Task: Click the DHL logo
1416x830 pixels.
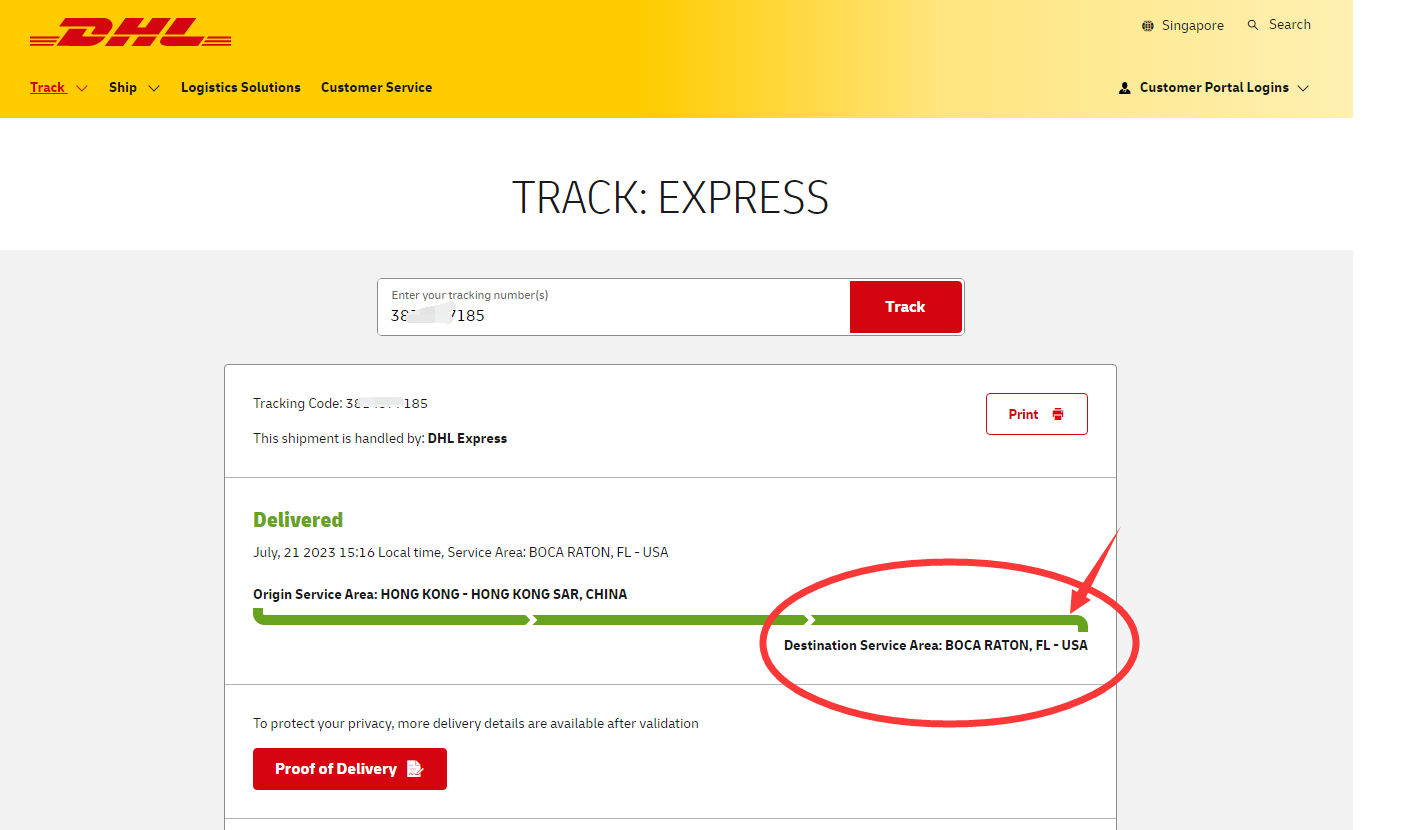Action: tap(130, 32)
